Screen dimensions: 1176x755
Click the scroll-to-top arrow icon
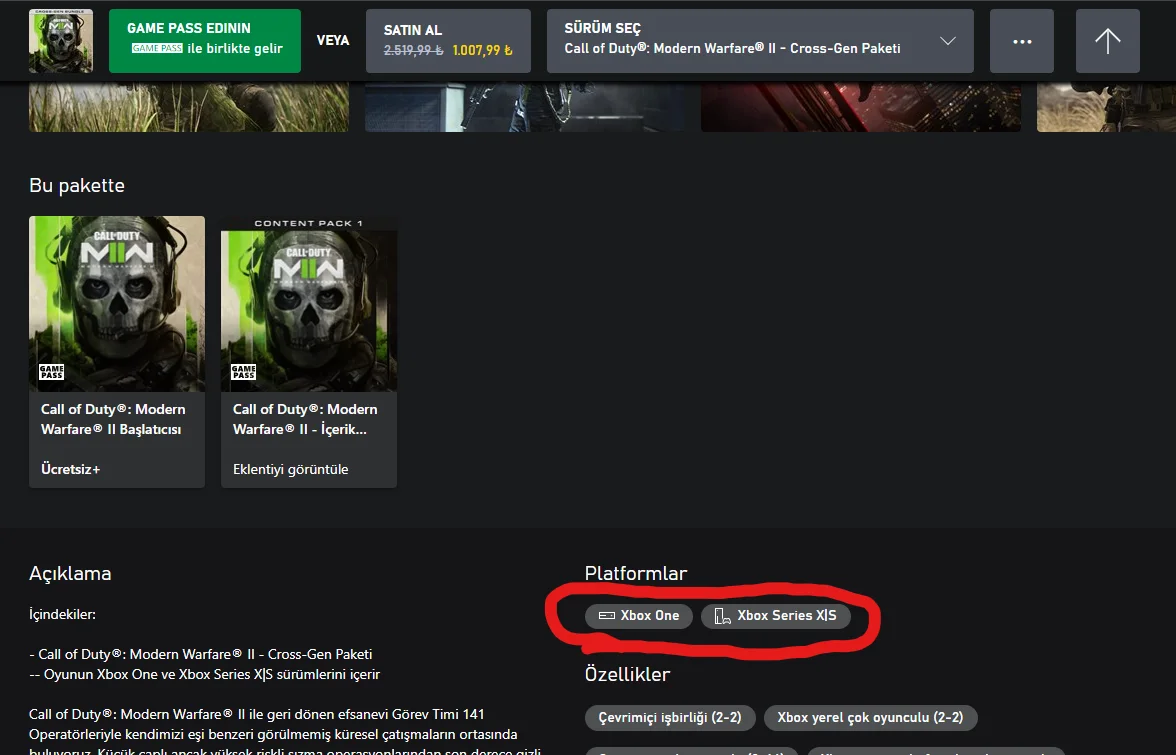click(x=1107, y=41)
